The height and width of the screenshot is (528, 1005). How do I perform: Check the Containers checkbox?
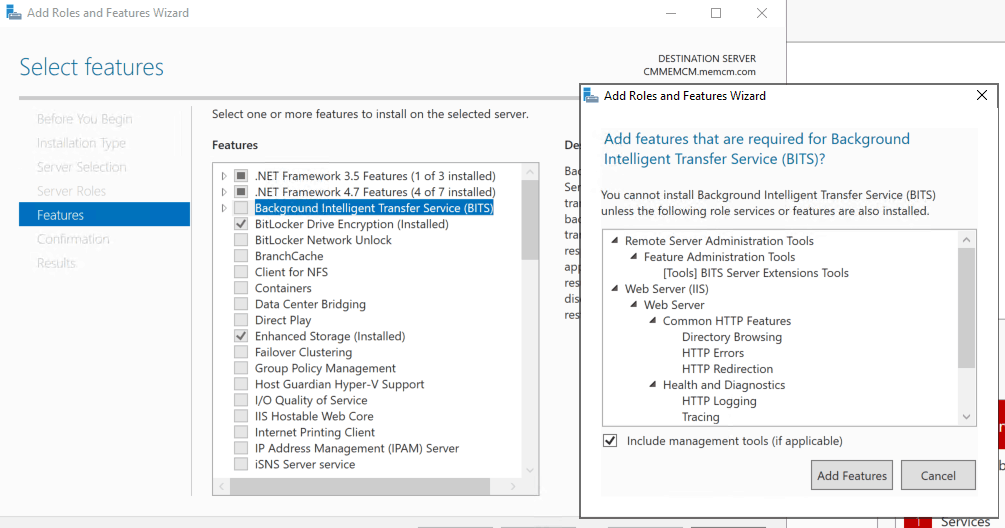[241, 288]
